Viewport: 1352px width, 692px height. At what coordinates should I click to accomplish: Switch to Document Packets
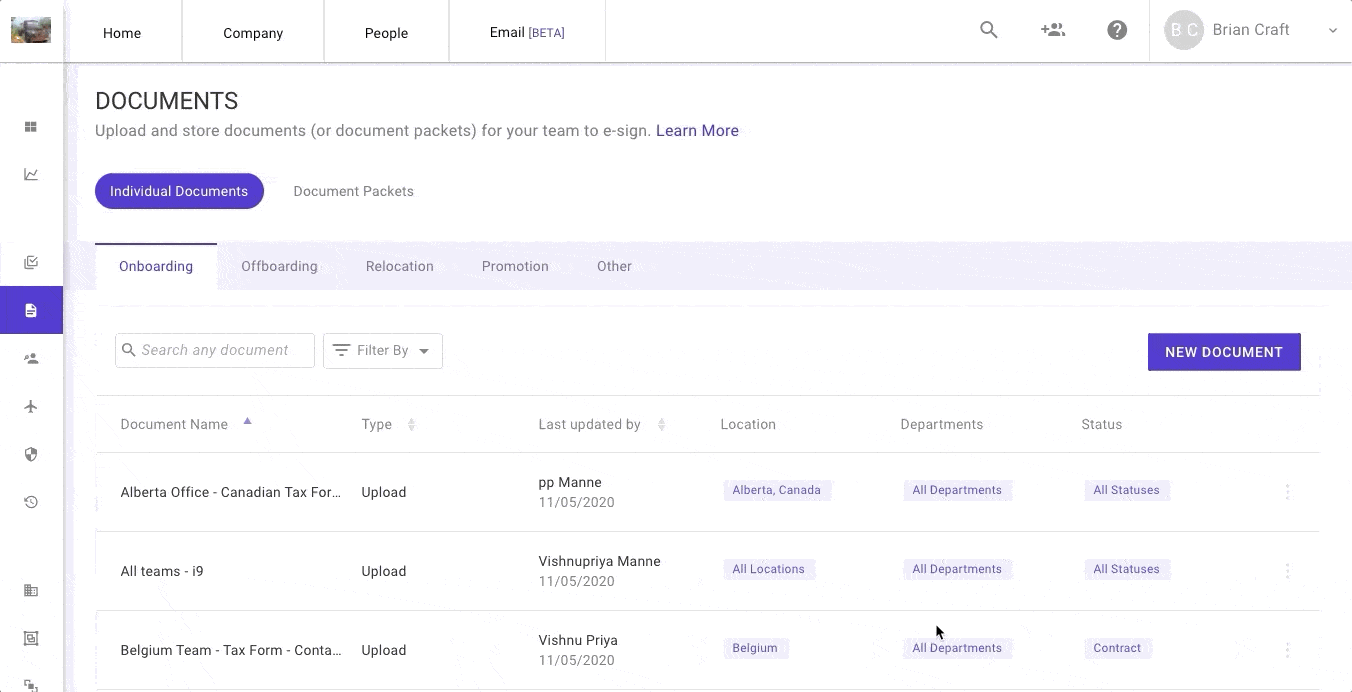(353, 191)
